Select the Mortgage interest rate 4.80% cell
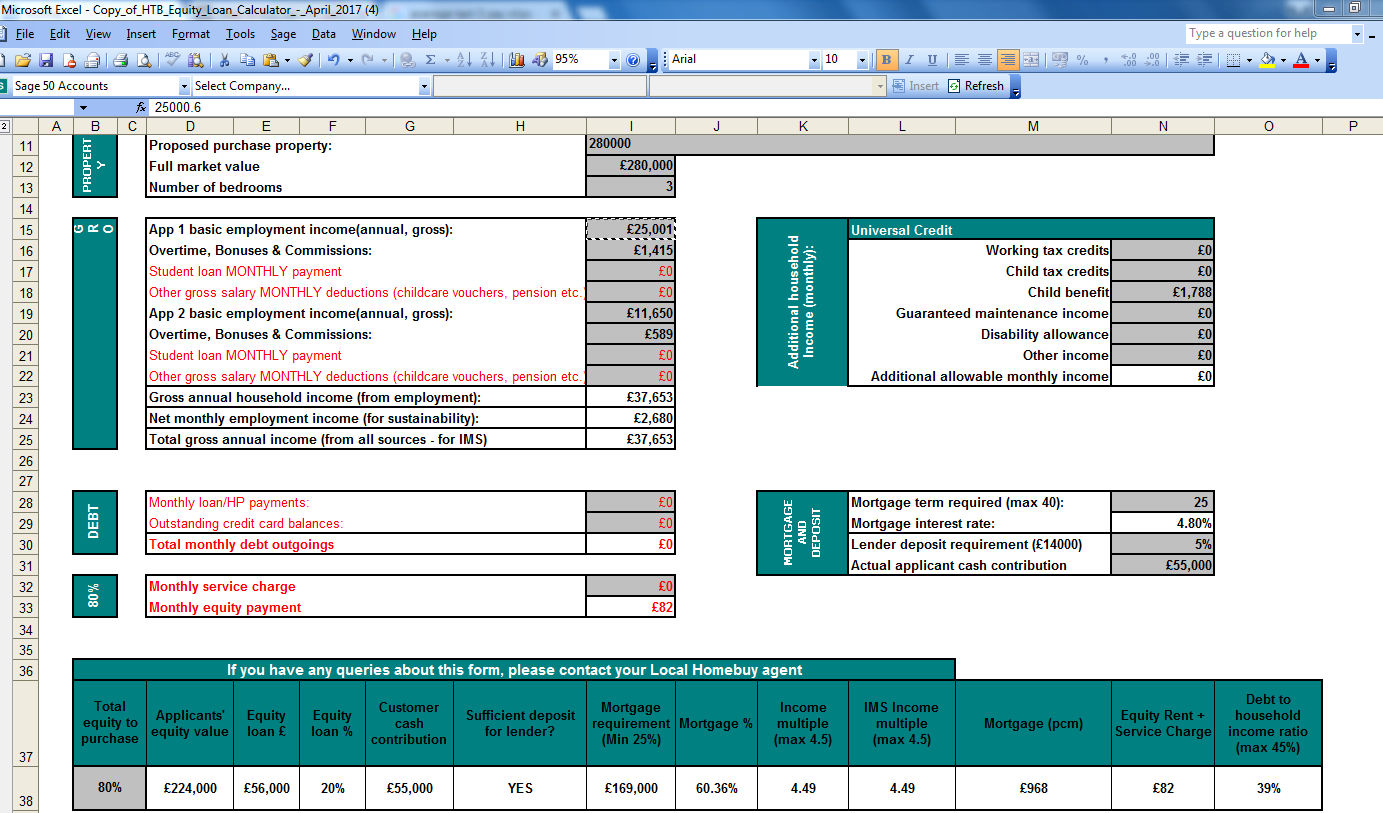Viewport: 1383px width, 813px height. pyautogui.click(x=1162, y=523)
